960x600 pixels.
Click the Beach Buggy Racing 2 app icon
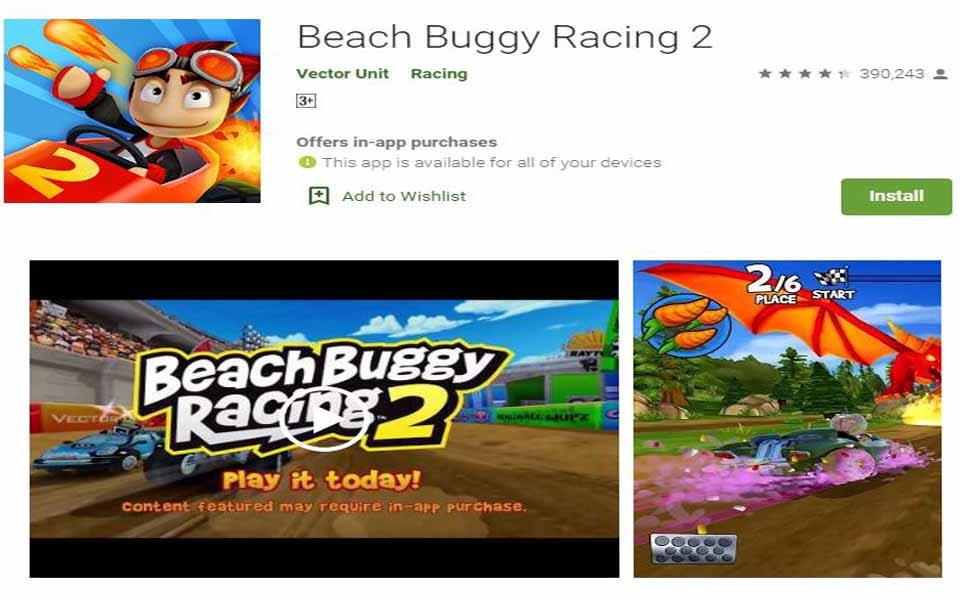132,111
